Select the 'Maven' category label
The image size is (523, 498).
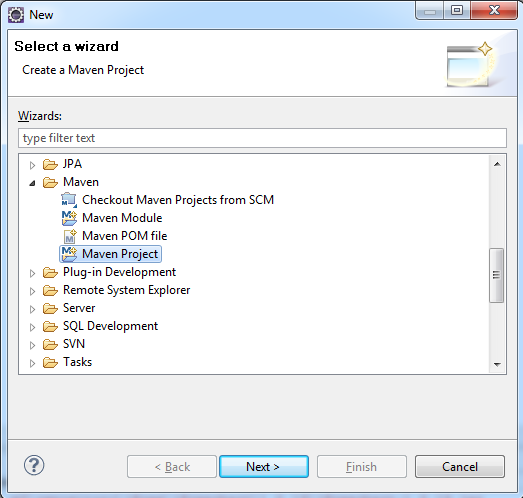81,182
